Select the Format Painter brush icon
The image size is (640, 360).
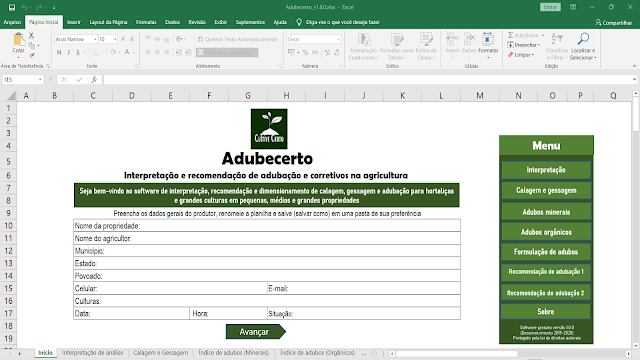pos(31,55)
